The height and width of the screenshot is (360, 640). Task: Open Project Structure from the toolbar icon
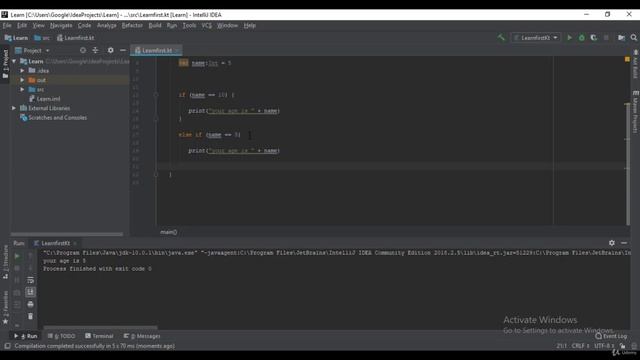pyautogui.click(x=621, y=38)
